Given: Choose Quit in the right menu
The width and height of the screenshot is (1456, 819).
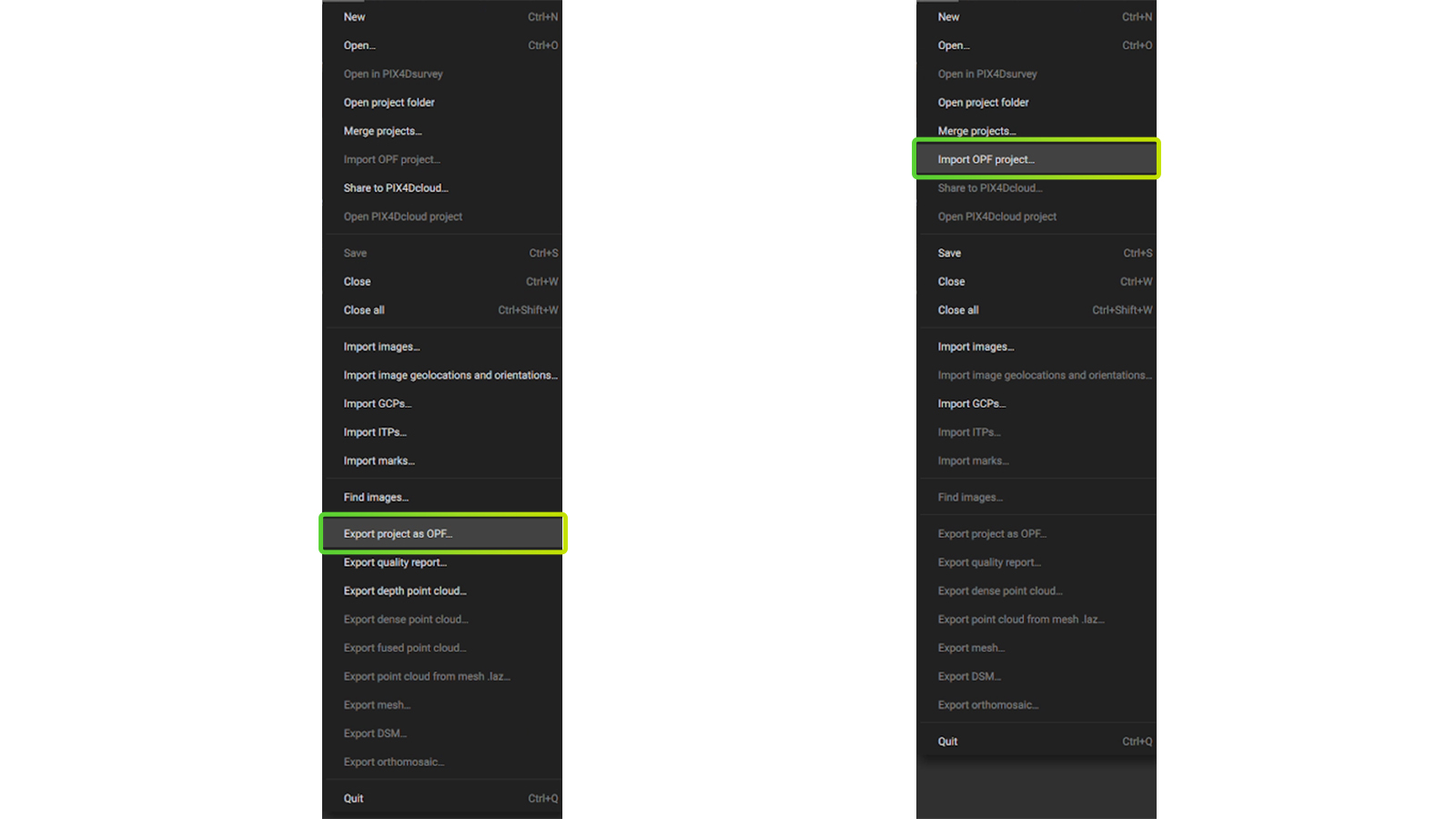Looking at the screenshot, I should click(x=1036, y=742).
